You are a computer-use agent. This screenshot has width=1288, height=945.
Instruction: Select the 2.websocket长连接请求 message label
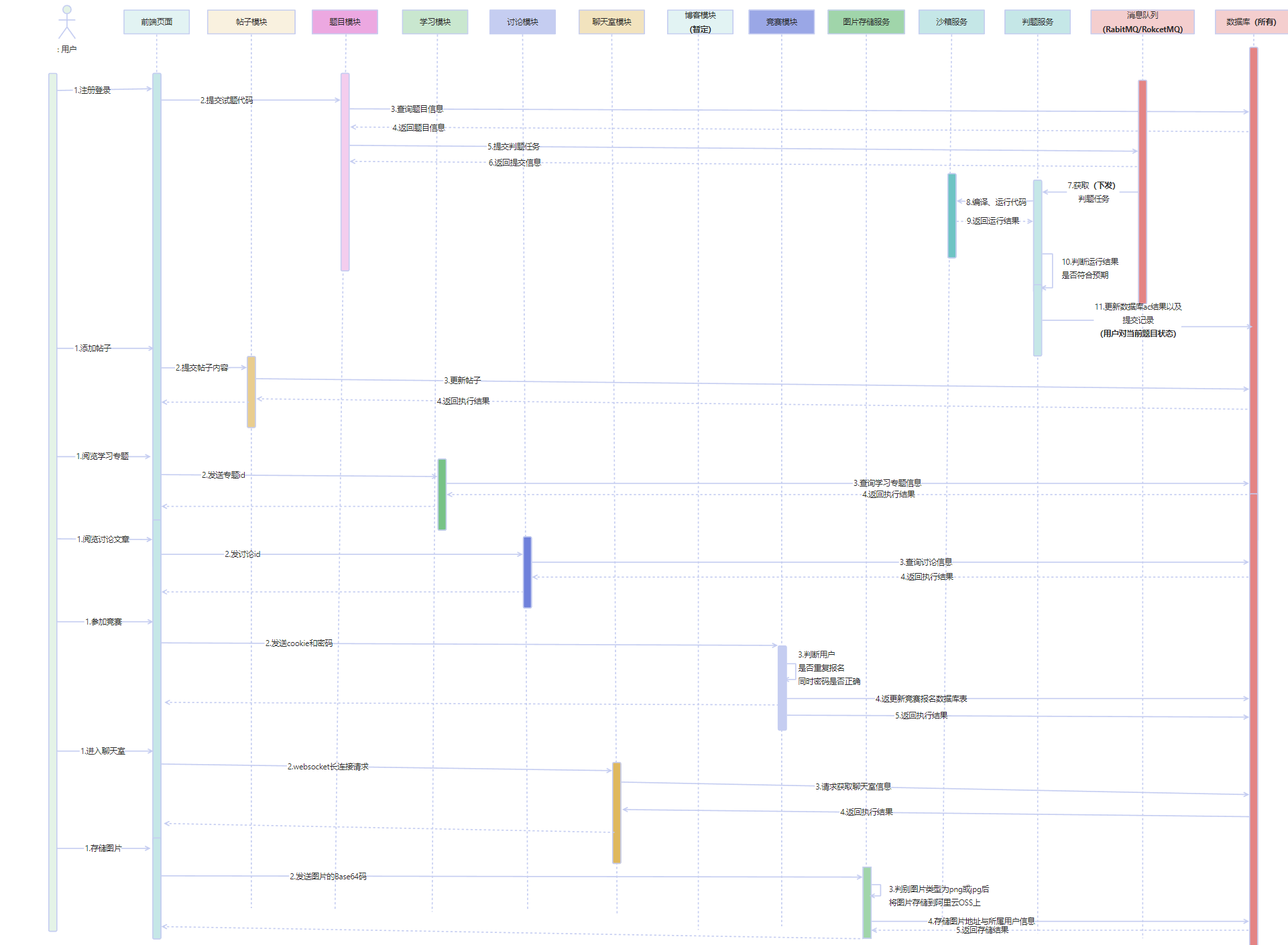point(328,767)
